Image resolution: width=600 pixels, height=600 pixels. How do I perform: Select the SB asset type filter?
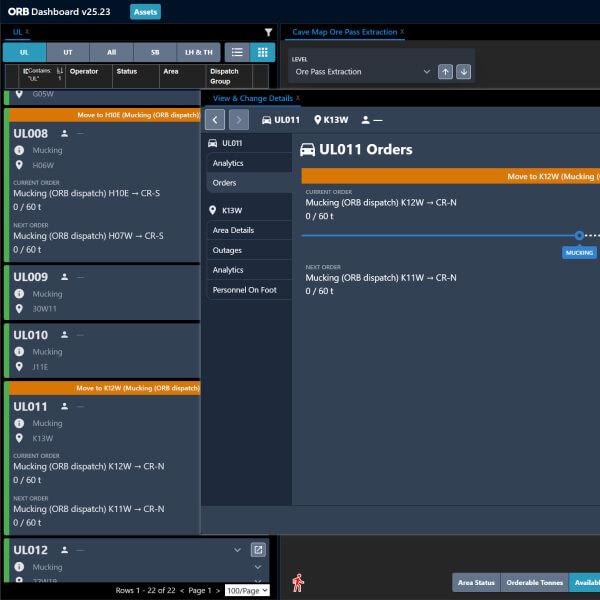point(155,52)
